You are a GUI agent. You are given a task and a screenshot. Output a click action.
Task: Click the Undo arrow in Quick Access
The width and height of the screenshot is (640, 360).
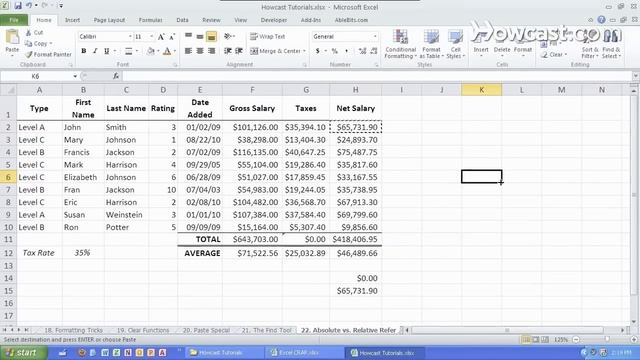pos(29,6)
